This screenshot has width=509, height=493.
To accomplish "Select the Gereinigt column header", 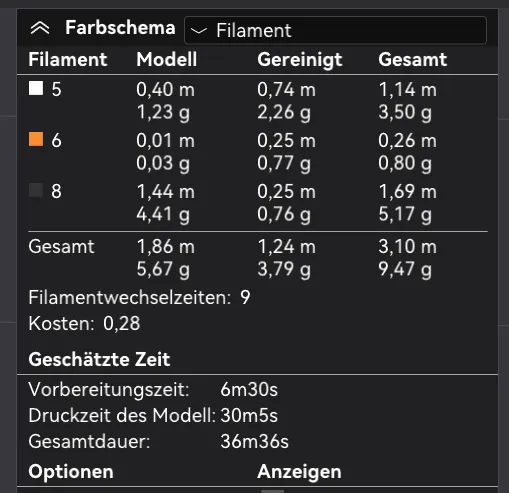I will pos(300,60).
